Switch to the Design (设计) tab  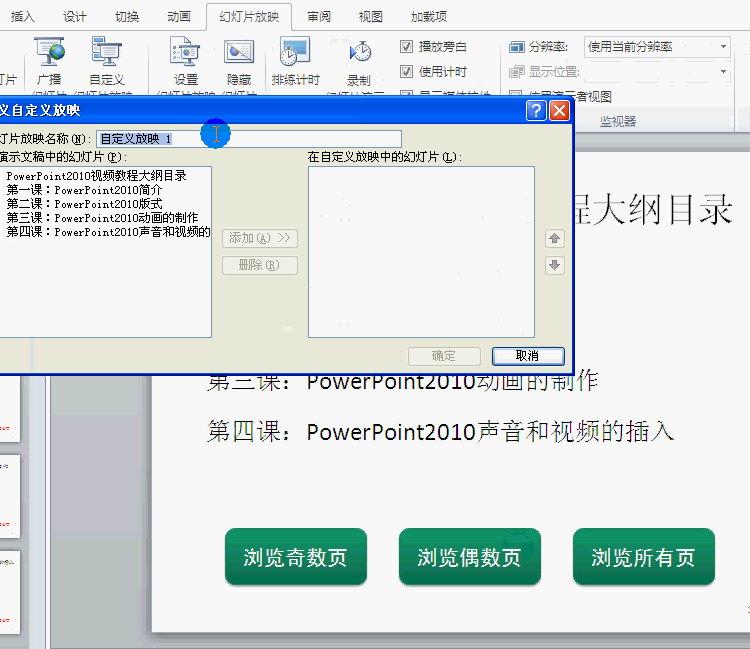pyautogui.click(x=75, y=17)
